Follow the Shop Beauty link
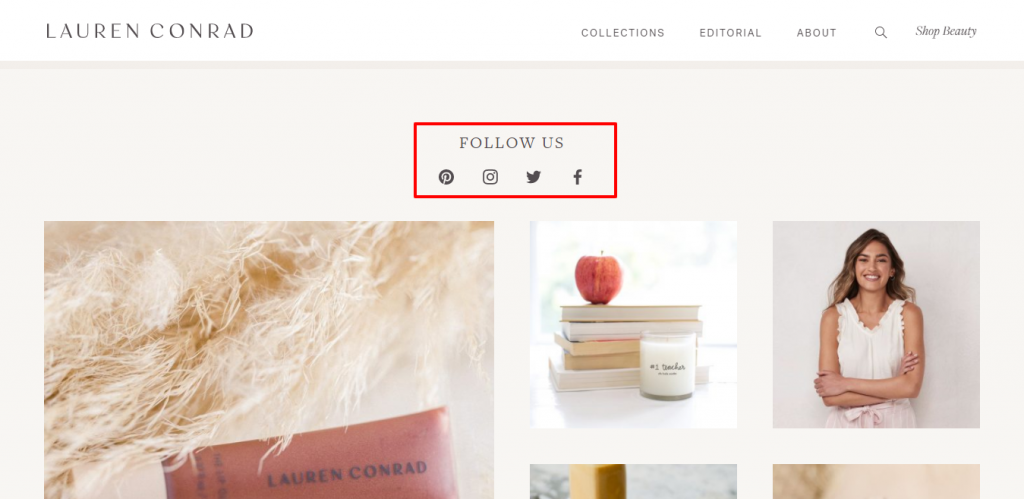The height and width of the screenshot is (499, 1024). (946, 31)
